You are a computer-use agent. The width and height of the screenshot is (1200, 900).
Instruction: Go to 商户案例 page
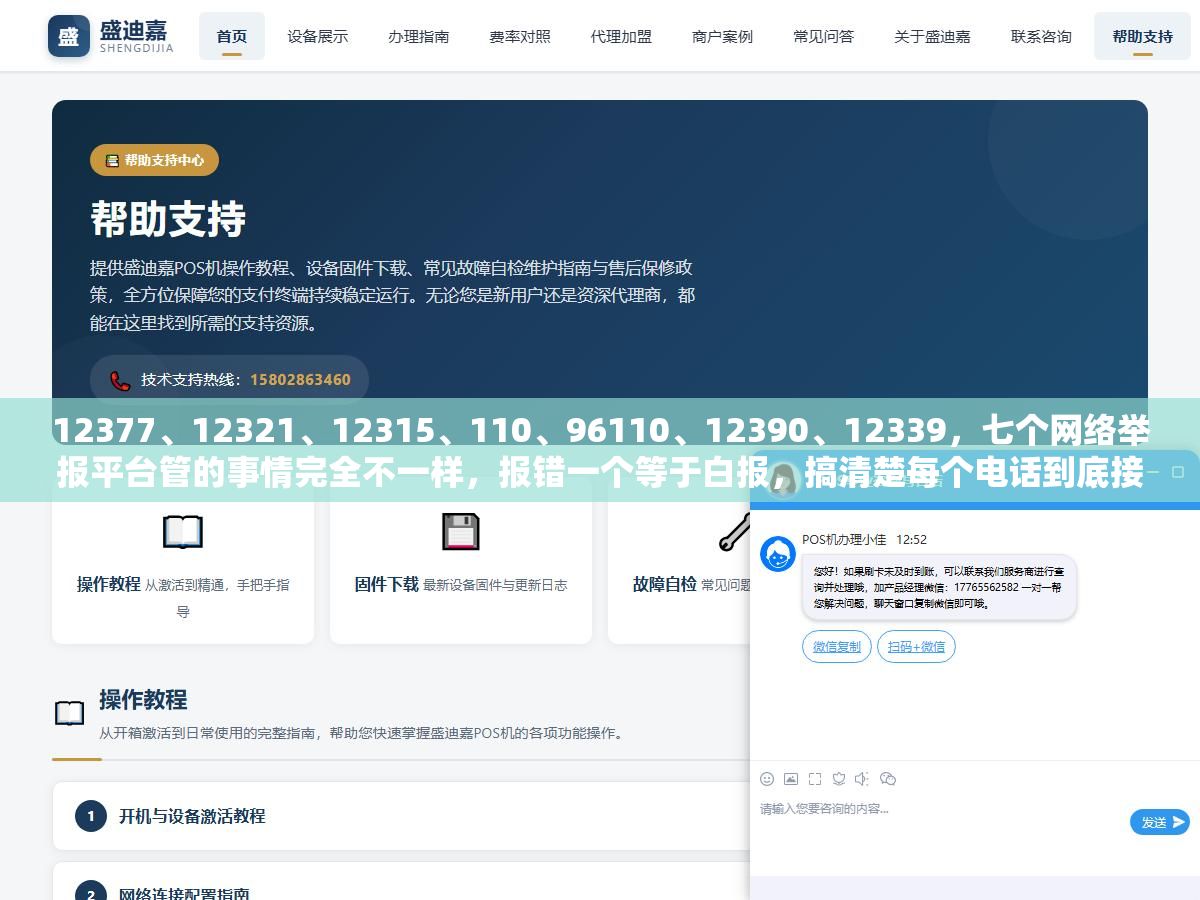click(722, 36)
